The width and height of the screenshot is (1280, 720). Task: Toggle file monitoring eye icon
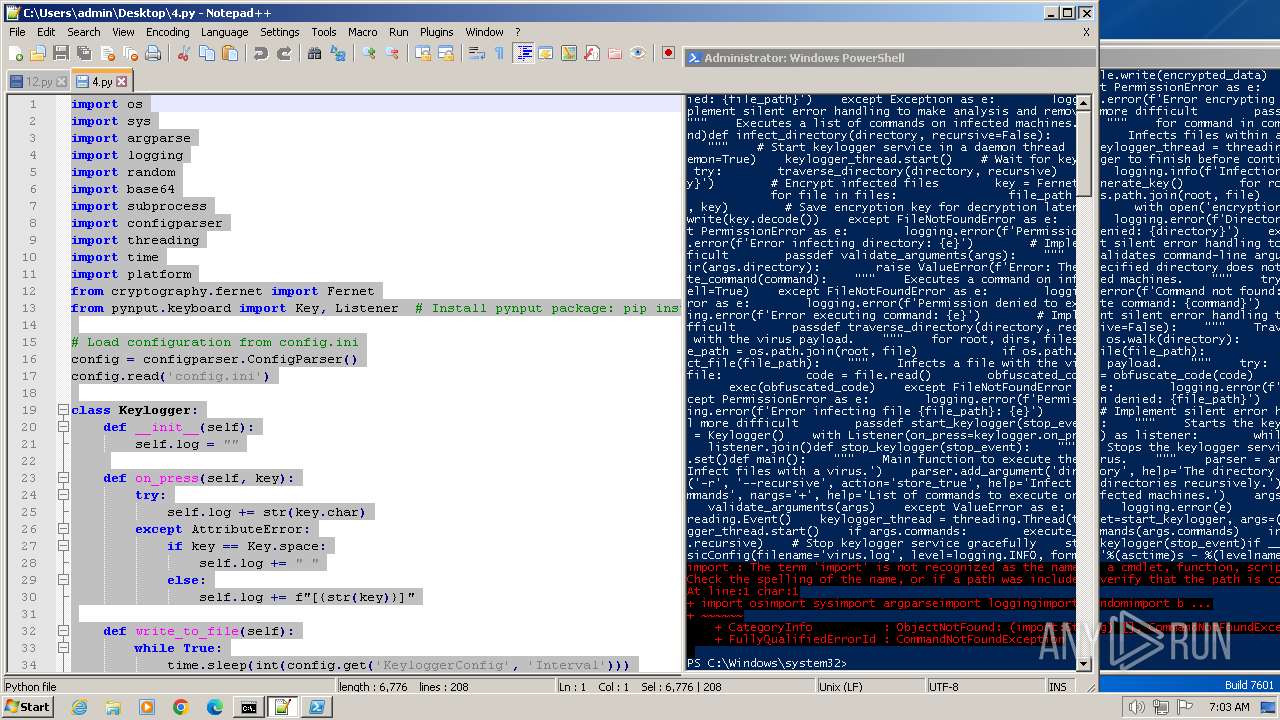pos(638,53)
